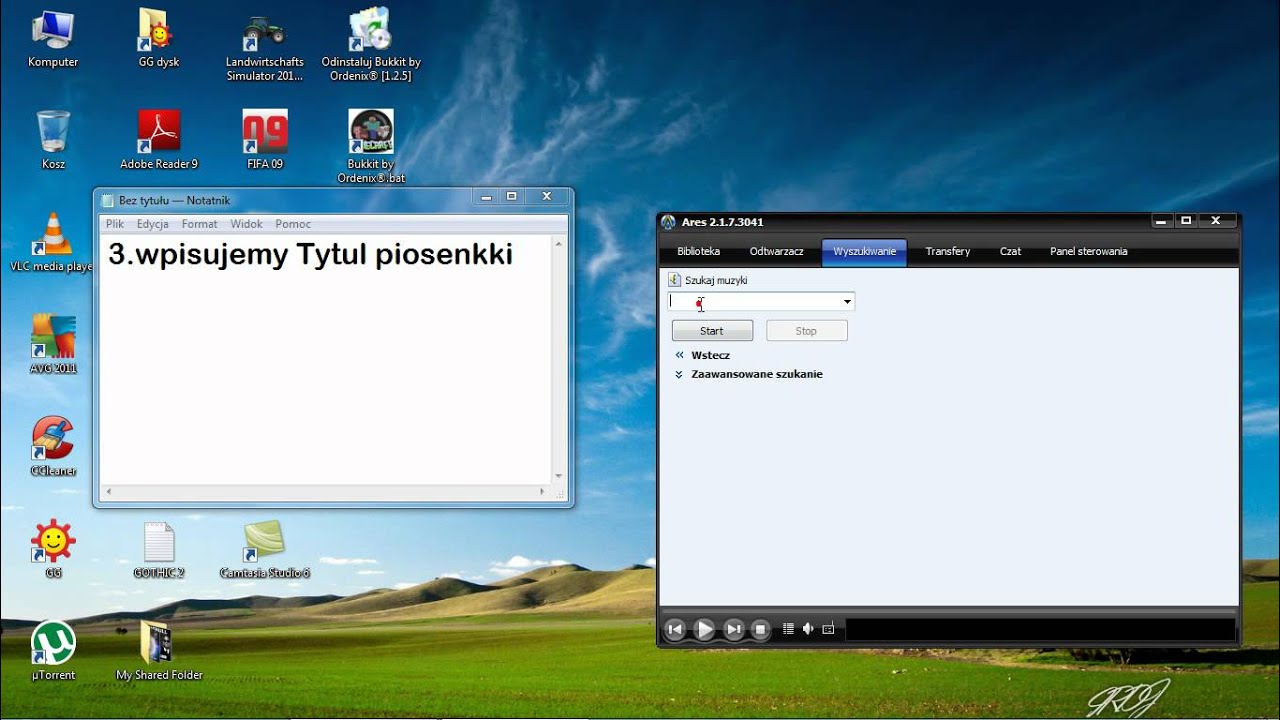
Task: Open Pomoc menu in Notatnik
Action: tap(293, 224)
